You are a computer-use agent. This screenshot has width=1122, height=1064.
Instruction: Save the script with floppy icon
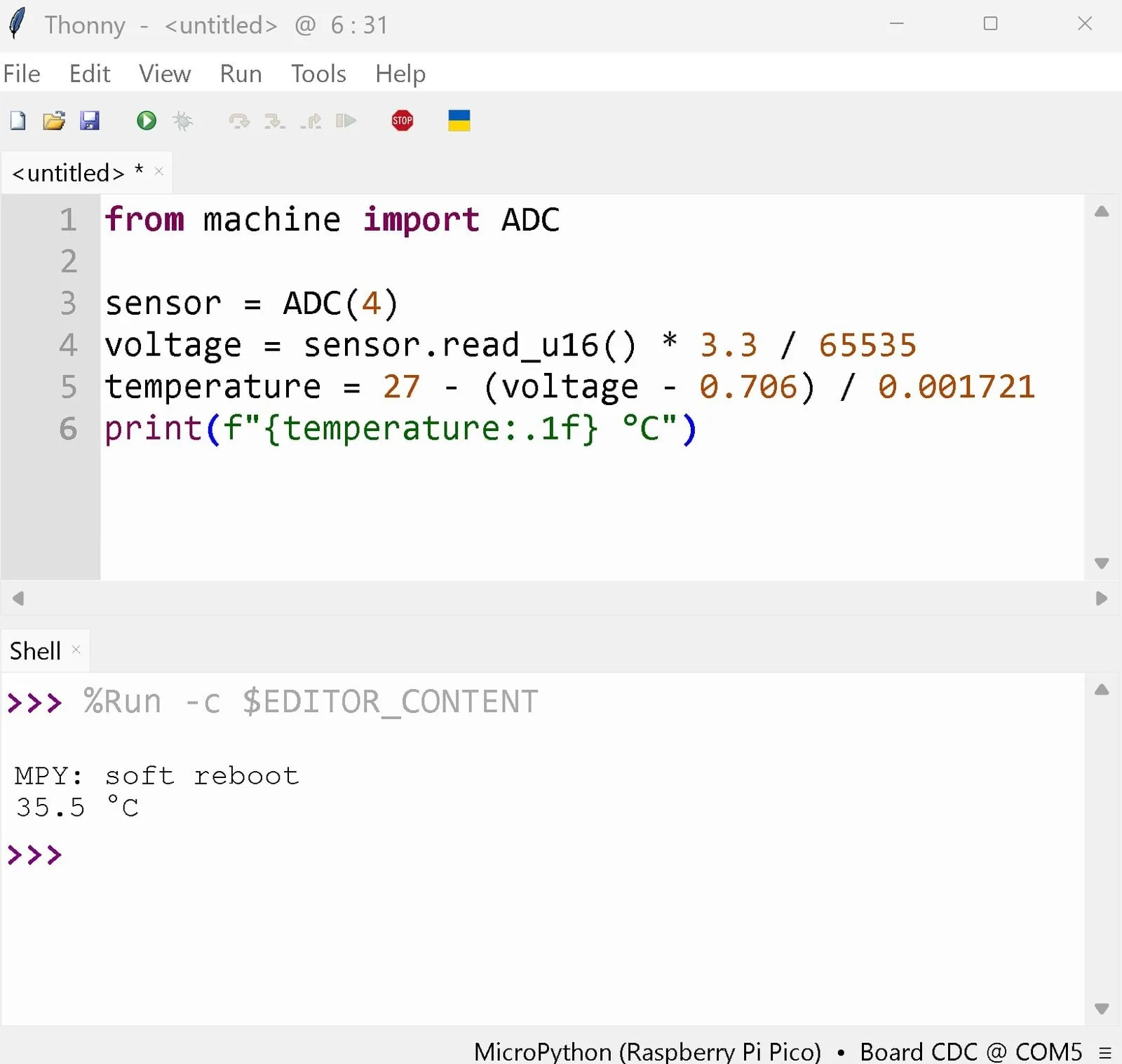[x=90, y=121]
